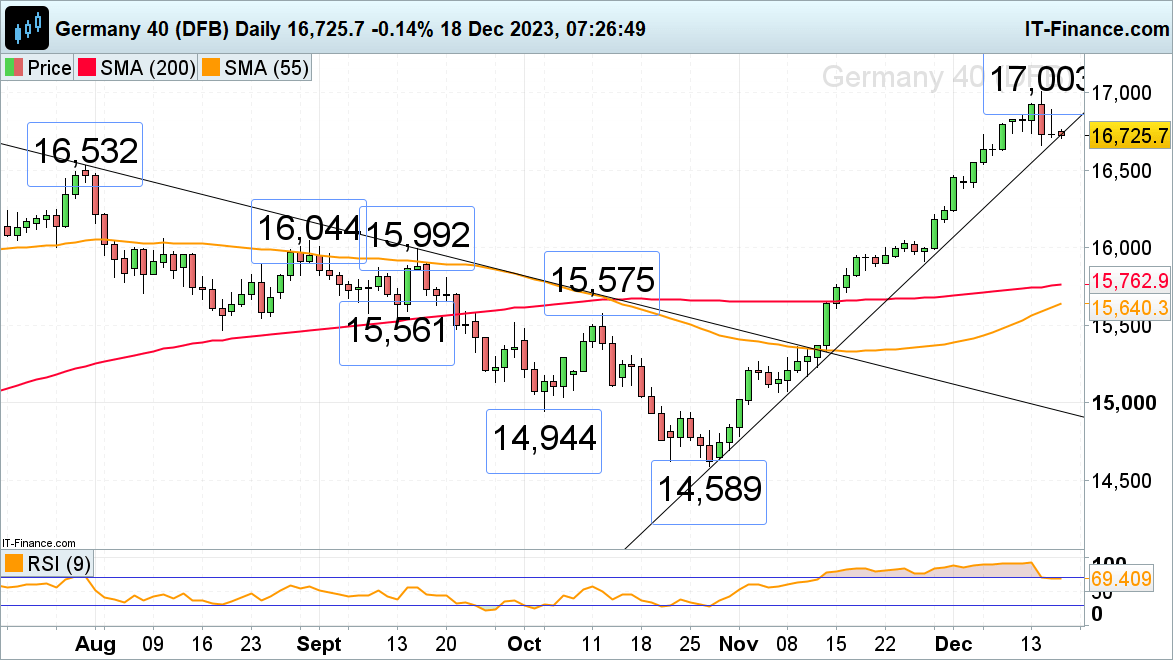This screenshot has width=1173, height=660.
Task: Click the 08 date label in November
Action: 787,644
